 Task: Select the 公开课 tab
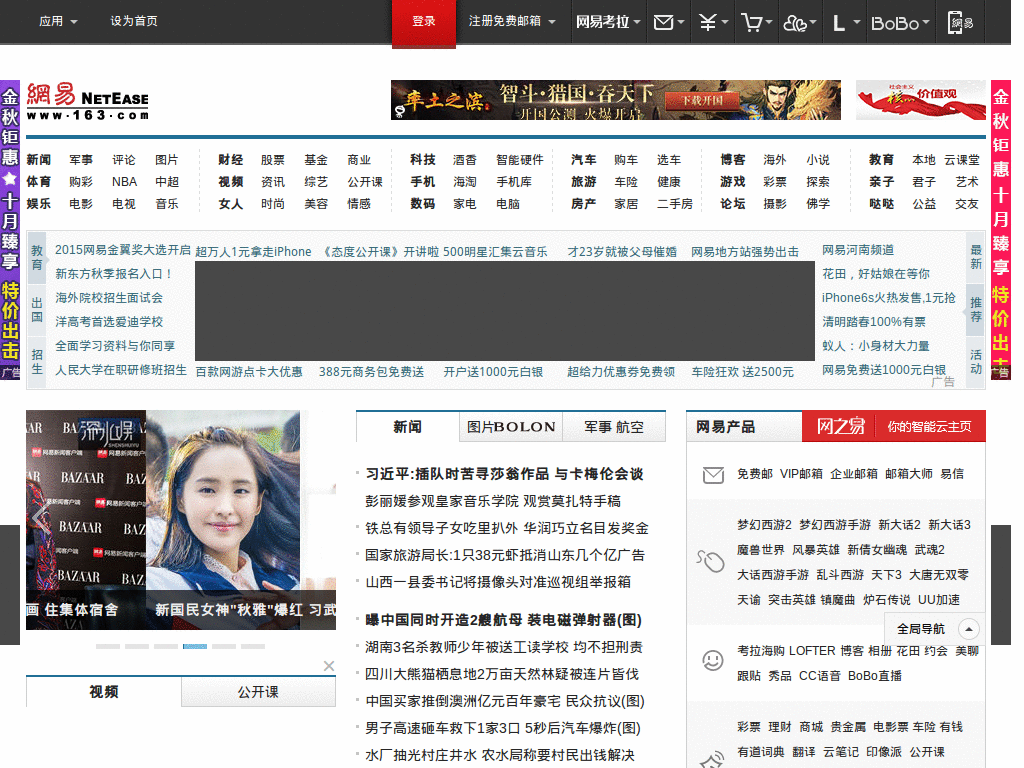pos(259,692)
